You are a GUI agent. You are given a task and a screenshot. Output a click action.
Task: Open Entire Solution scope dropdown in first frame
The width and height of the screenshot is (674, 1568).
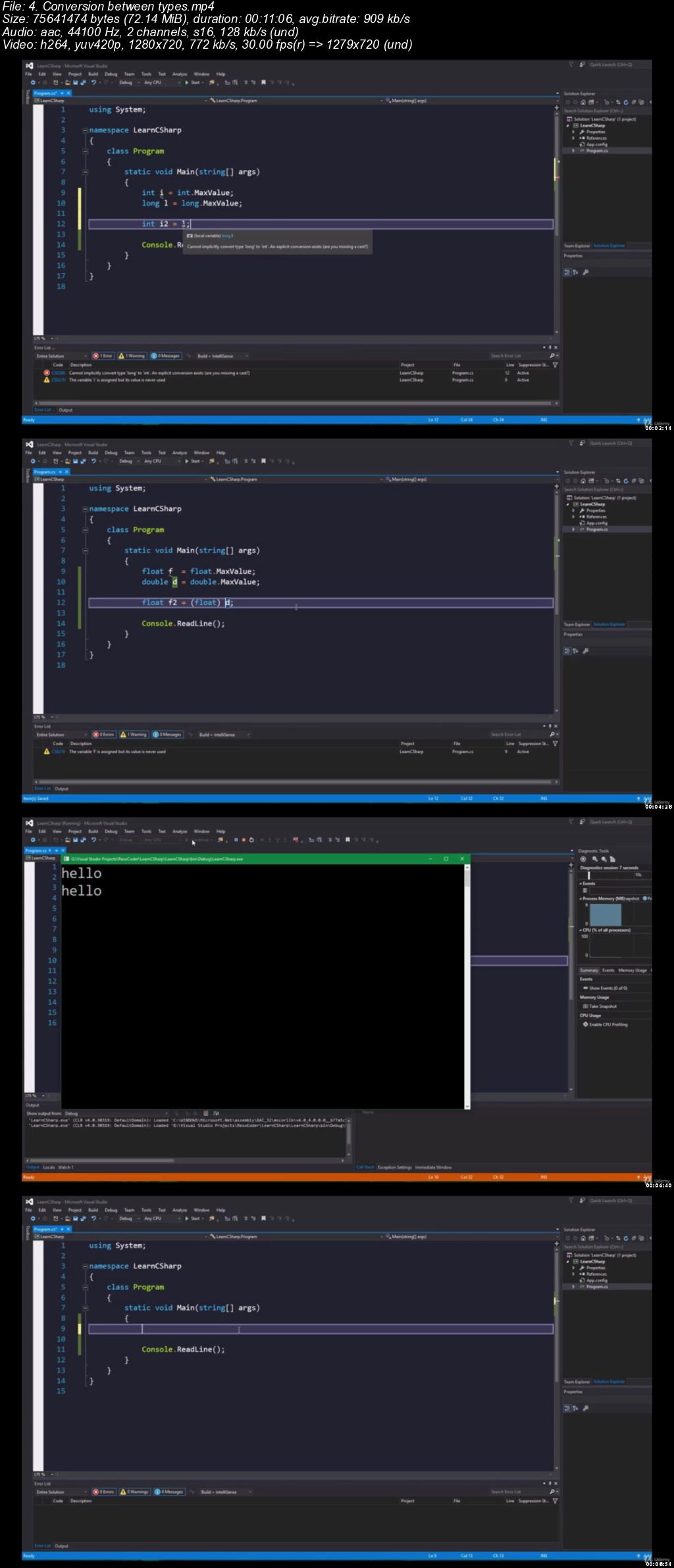coord(61,356)
